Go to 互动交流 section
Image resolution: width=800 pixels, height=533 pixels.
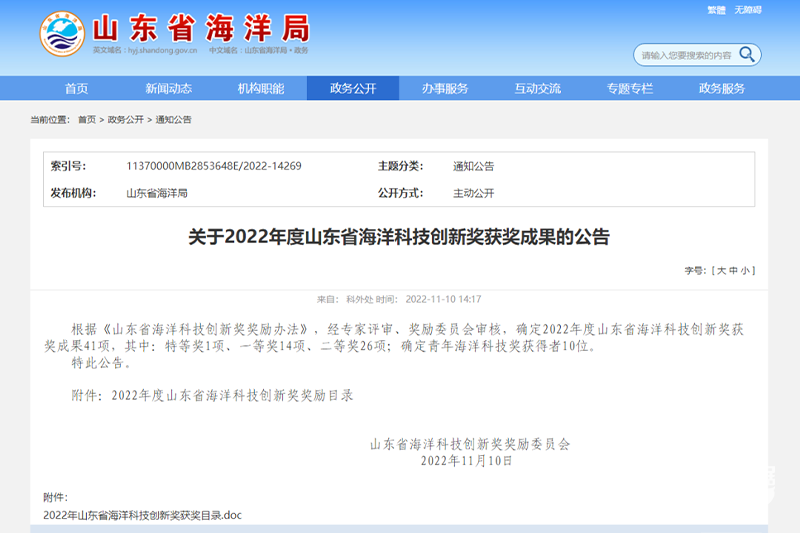pos(537,88)
